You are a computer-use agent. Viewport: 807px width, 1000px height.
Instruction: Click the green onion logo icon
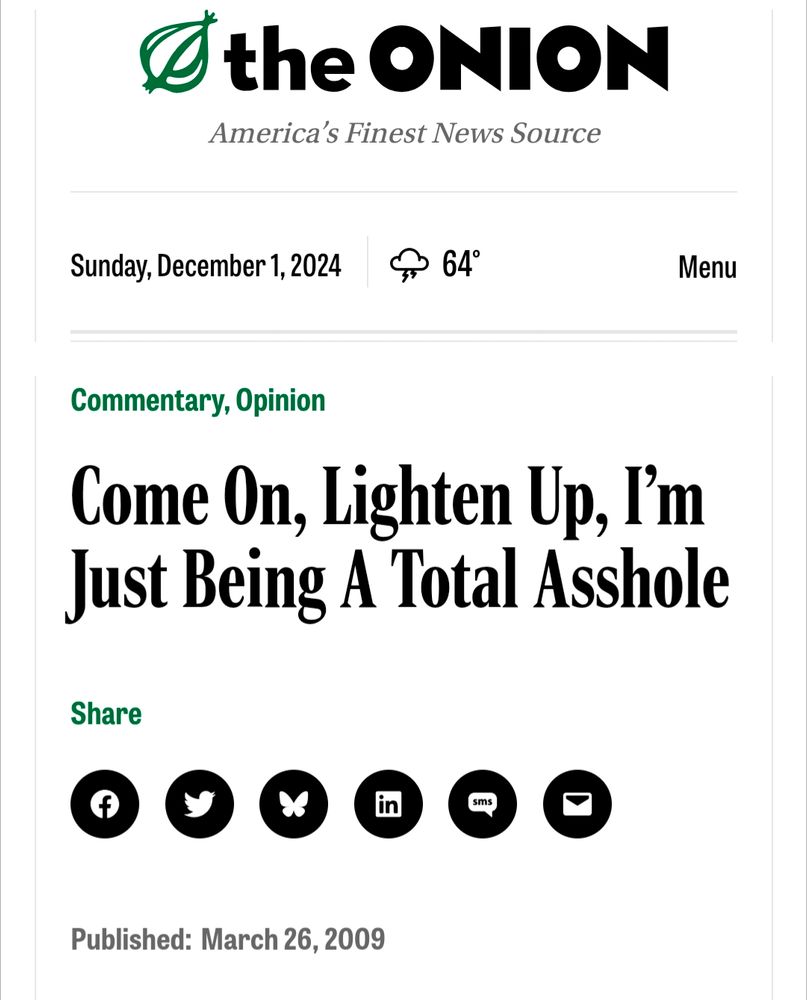[178, 52]
